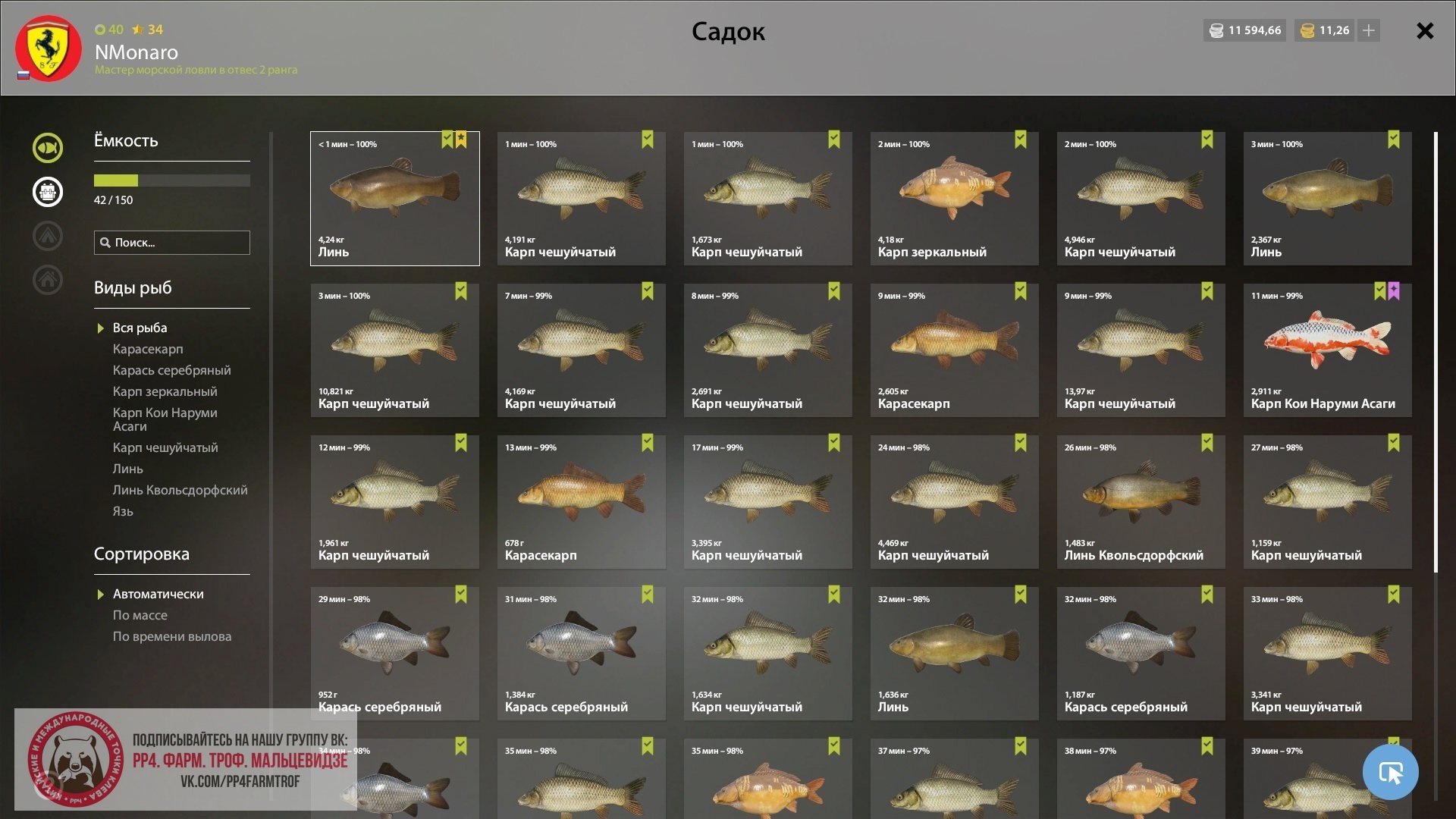Select the second round storage icon in sidebar
Image resolution: width=1456 pixels, height=819 pixels.
48,192
